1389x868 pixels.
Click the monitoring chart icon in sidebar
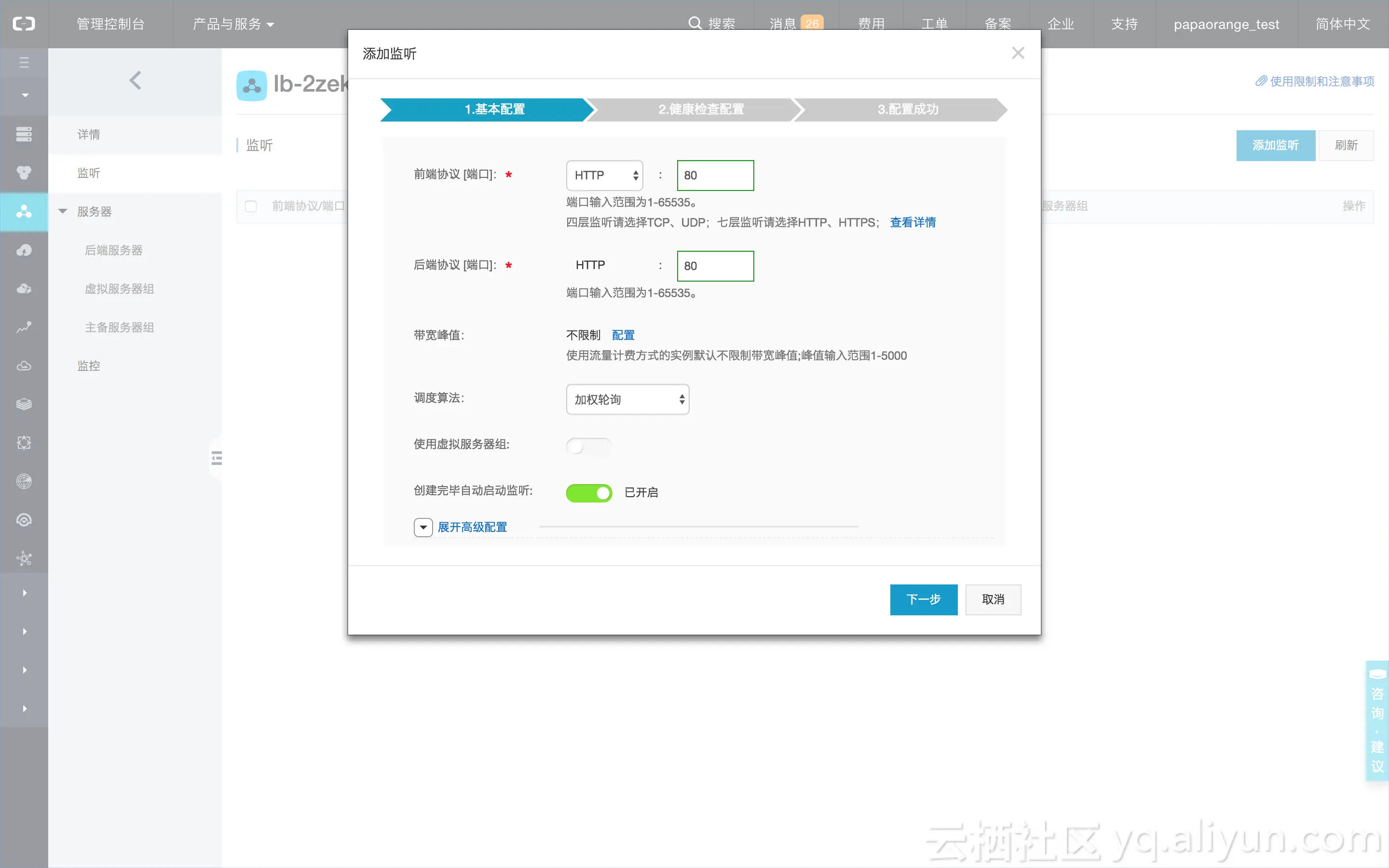24,327
